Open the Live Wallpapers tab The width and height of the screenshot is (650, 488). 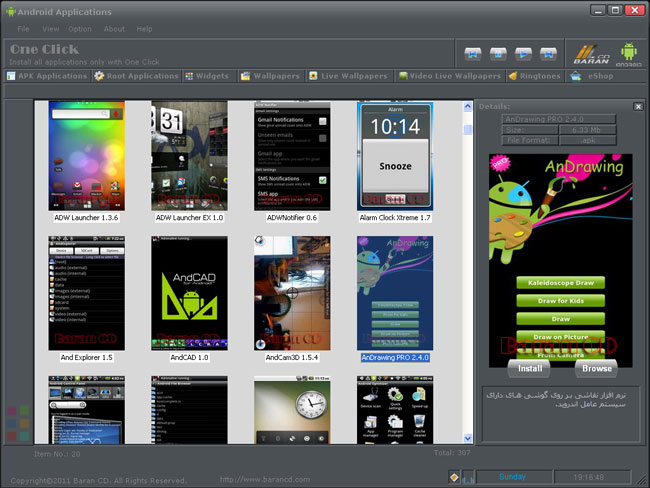[348, 76]
